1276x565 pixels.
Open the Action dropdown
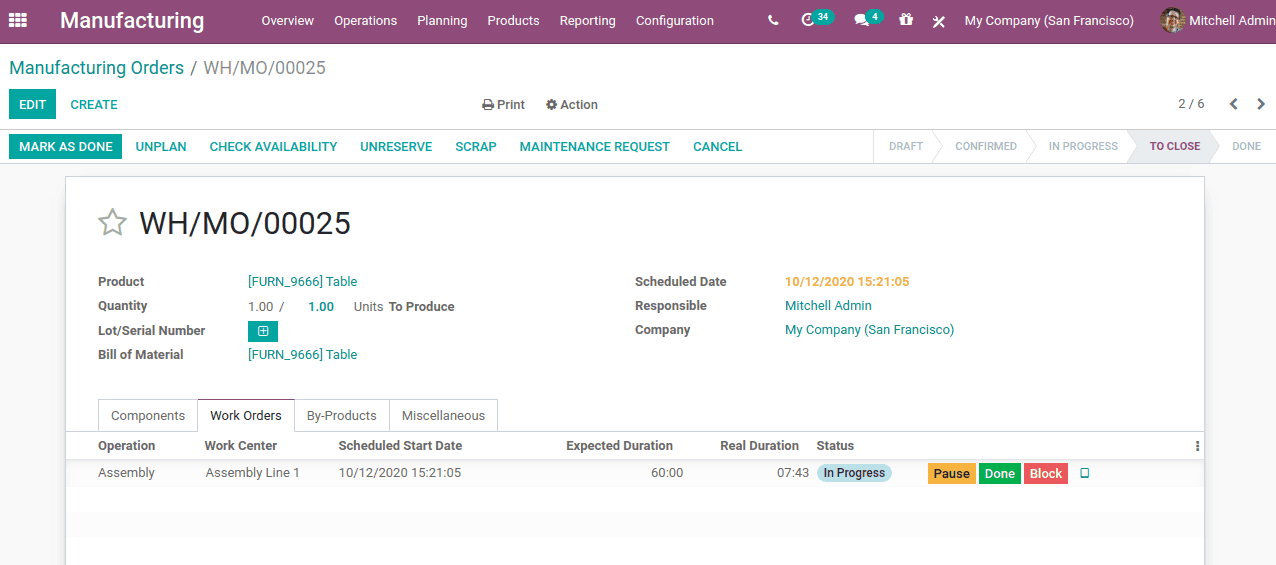pyautogui.click(x=572, y=105)
